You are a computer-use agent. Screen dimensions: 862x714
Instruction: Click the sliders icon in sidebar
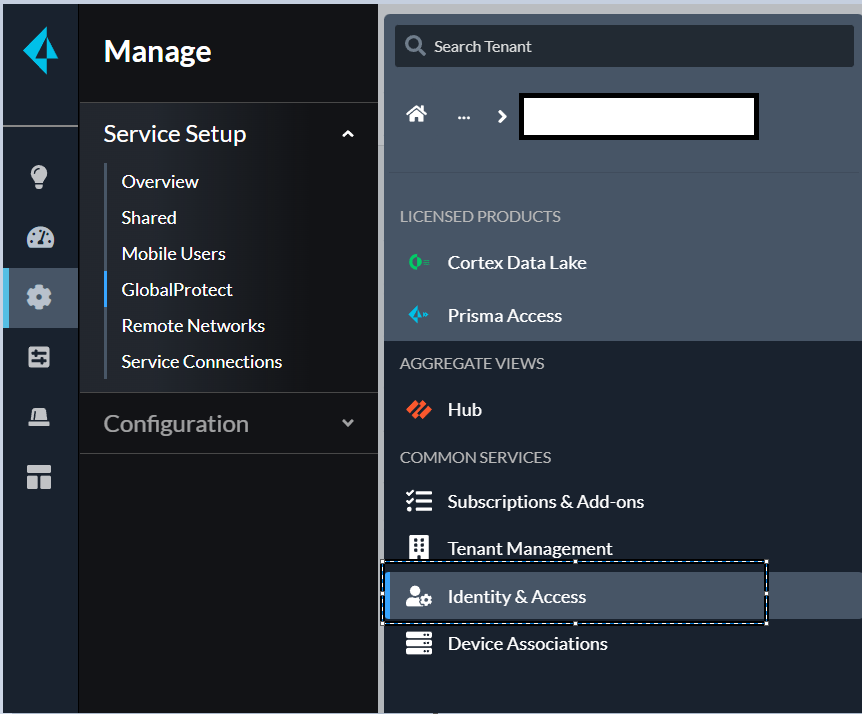pos(39,357)
